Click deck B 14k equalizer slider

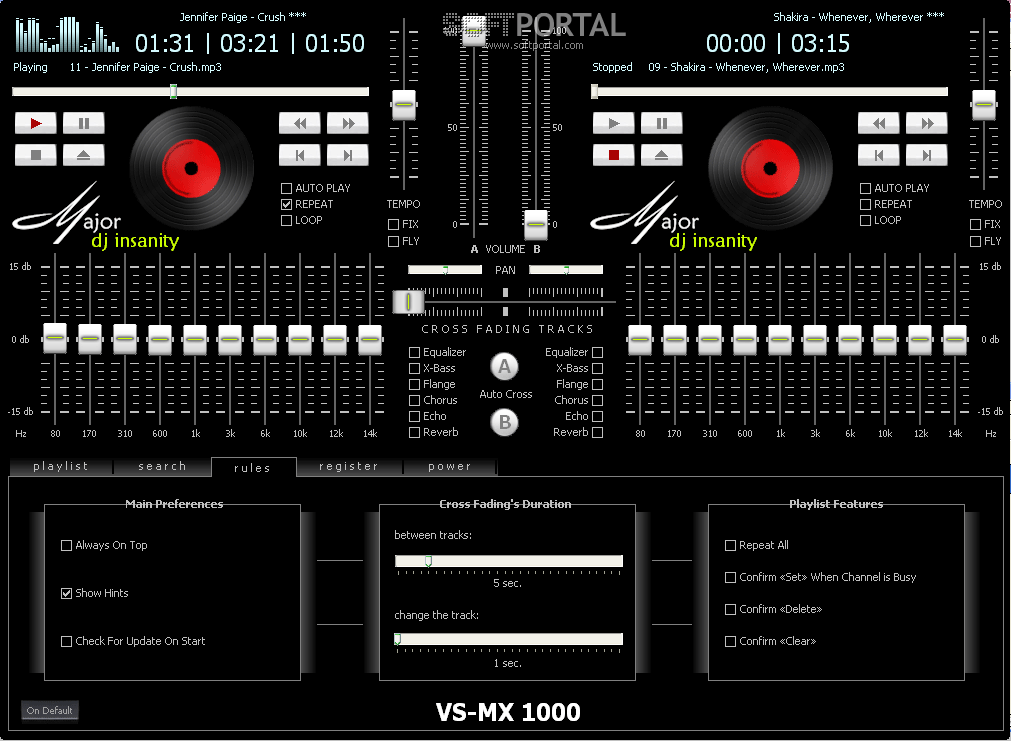click(x=954, y=339)
